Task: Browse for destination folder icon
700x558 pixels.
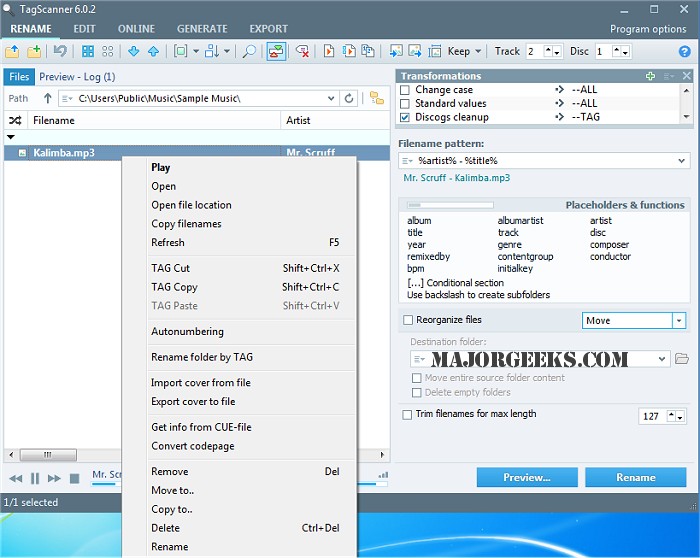Action: pyautogui.click(x=682, y=359)
